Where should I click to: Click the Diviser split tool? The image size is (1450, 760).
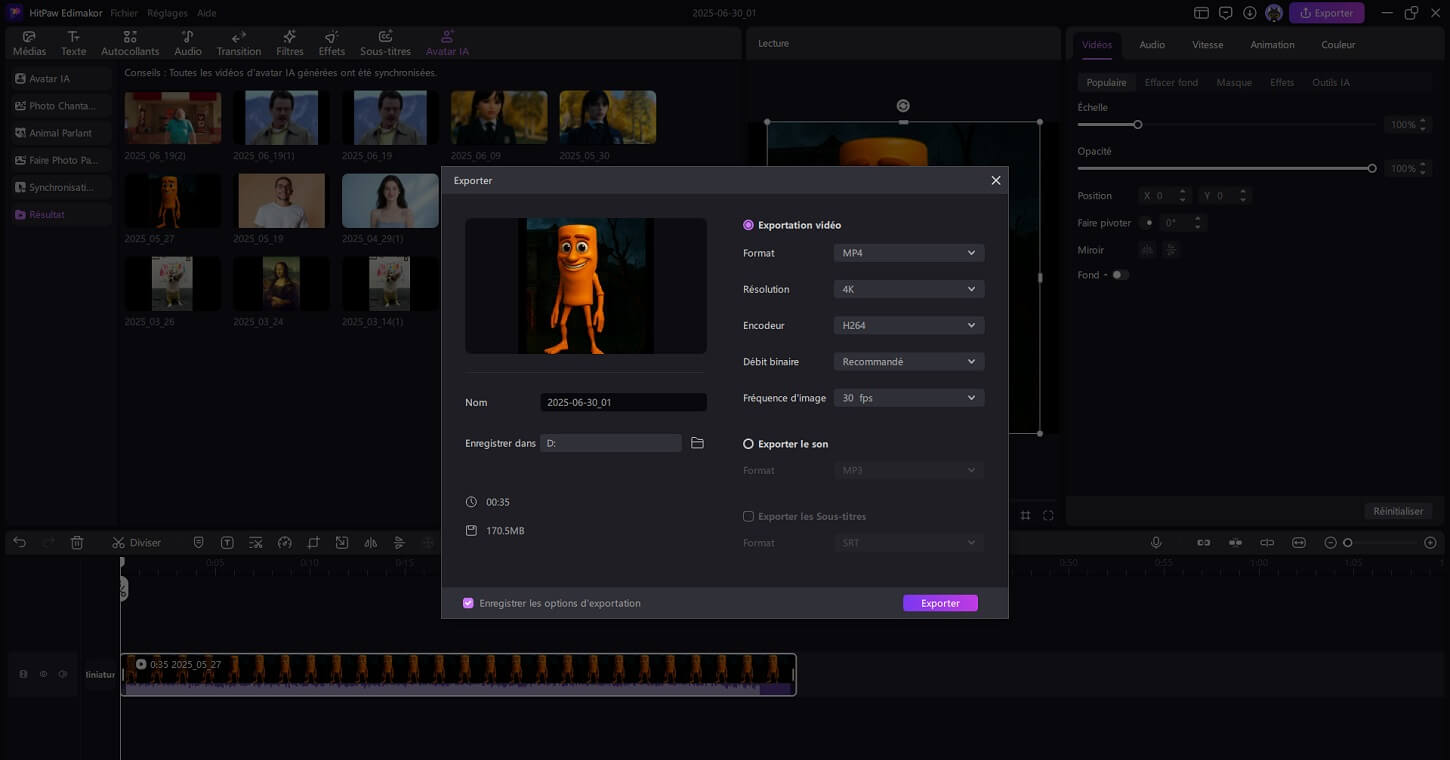pyautogui.click(x=136, y=543)
